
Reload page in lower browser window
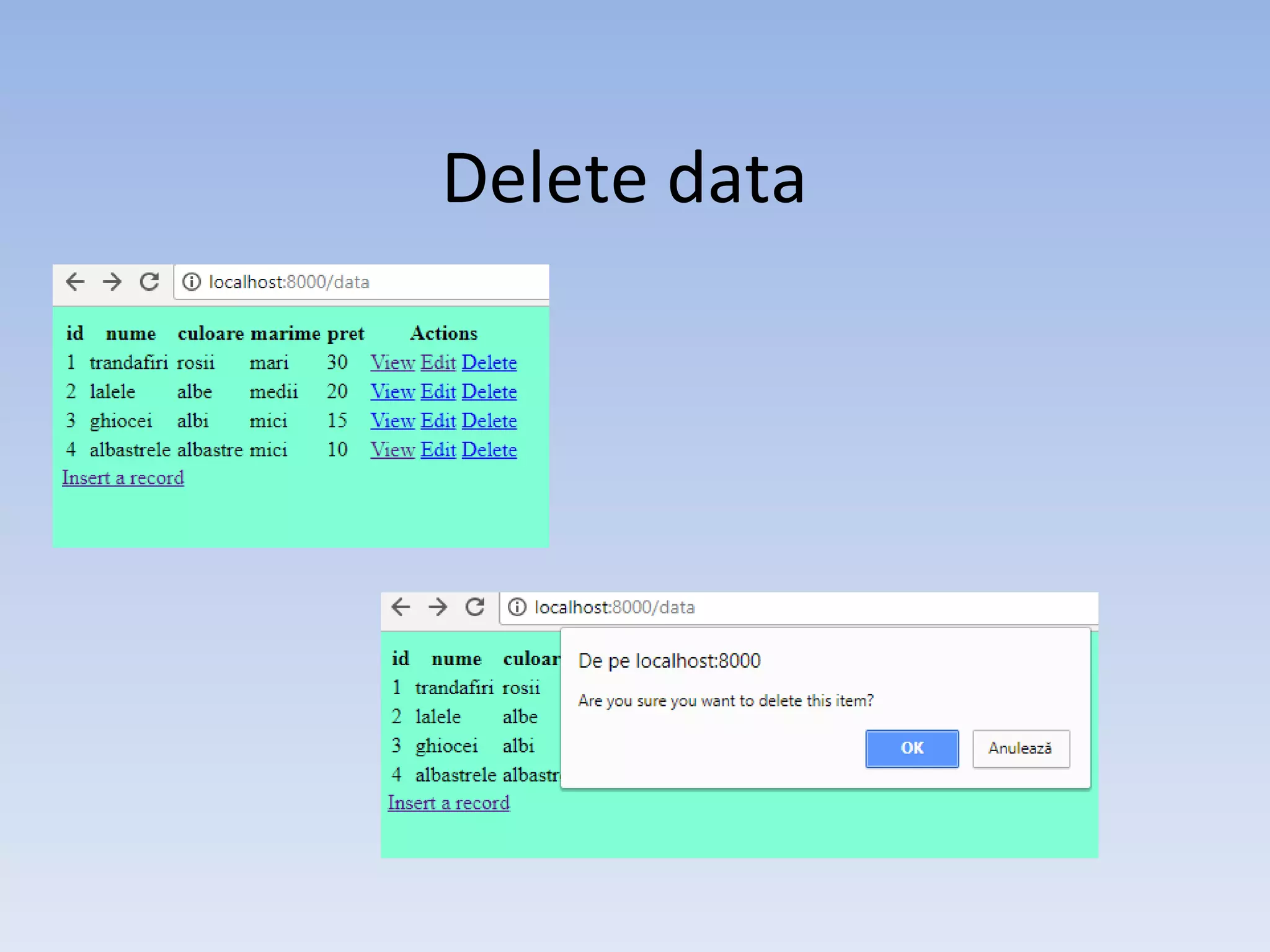click(x=475, y=607)
